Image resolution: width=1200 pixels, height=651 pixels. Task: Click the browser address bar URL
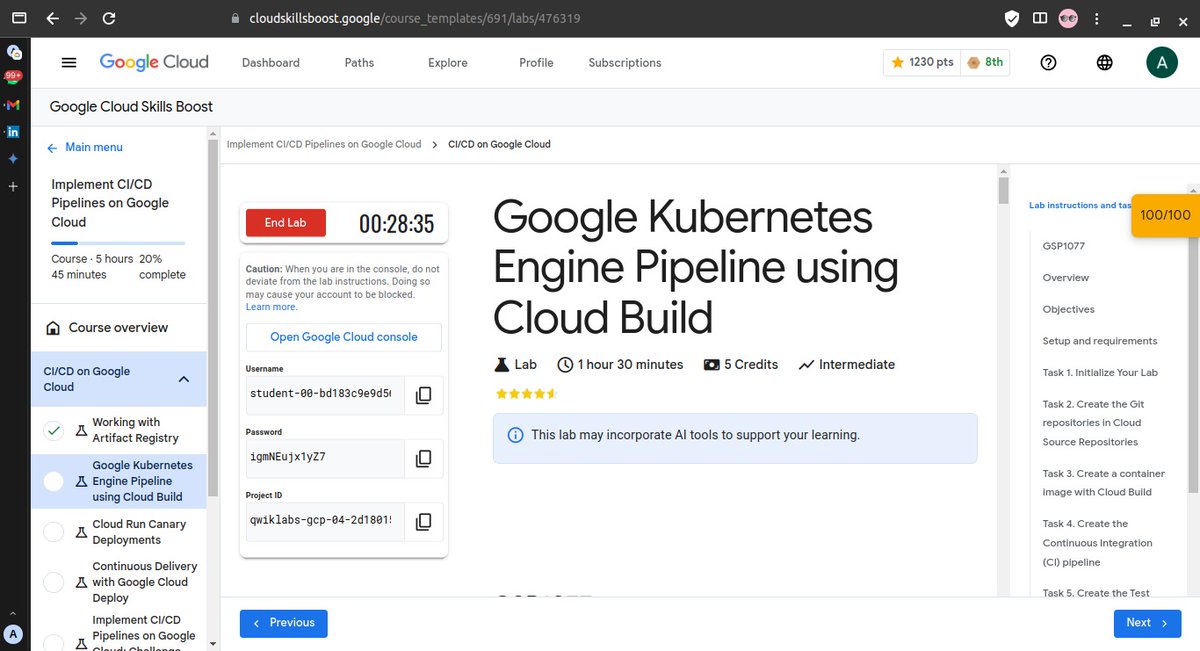pos(415,18)
